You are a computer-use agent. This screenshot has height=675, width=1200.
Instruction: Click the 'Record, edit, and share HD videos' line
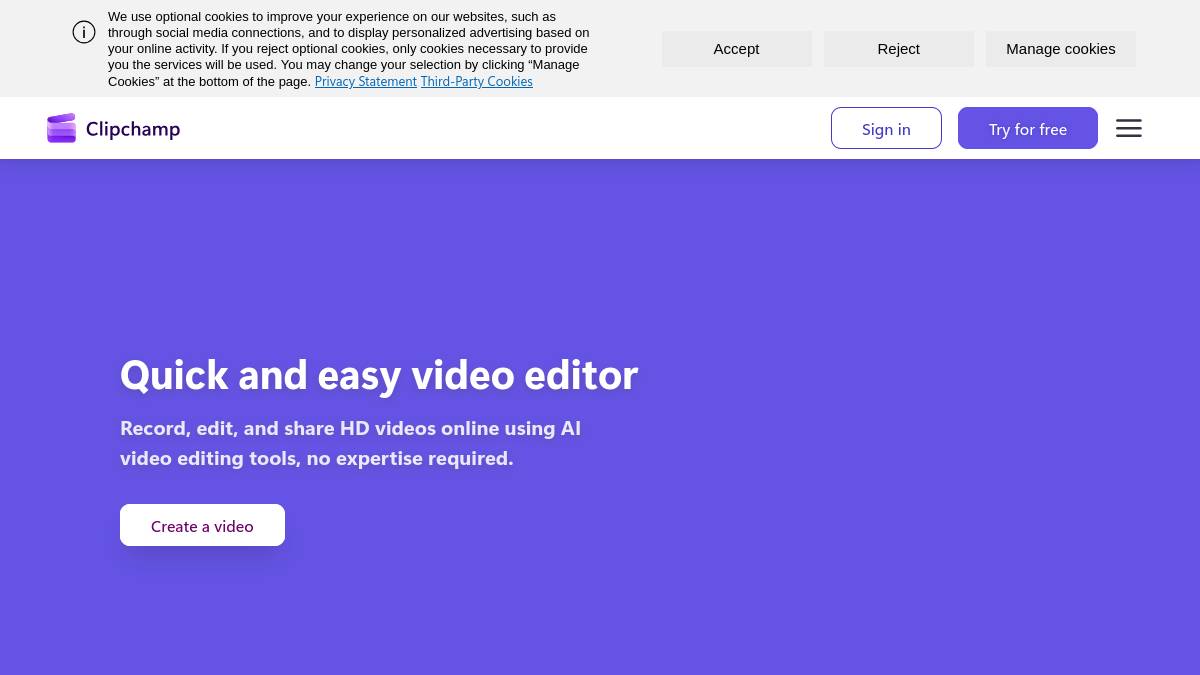[x=350, y=428]
